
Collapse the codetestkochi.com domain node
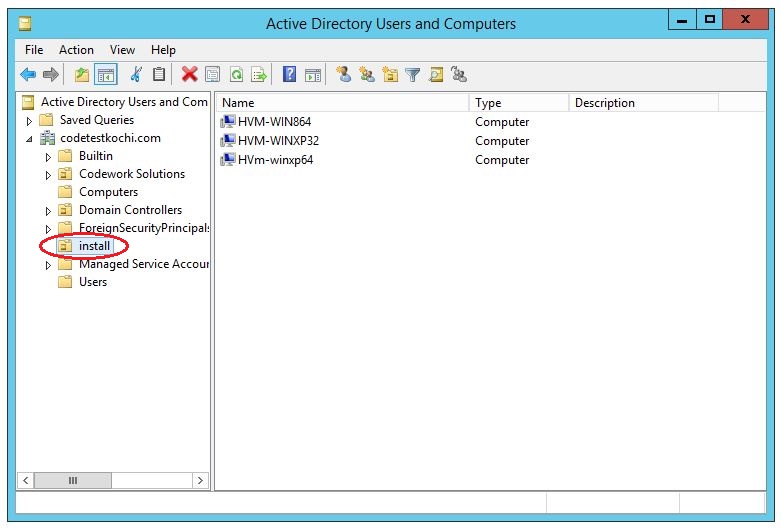(29, 139)
